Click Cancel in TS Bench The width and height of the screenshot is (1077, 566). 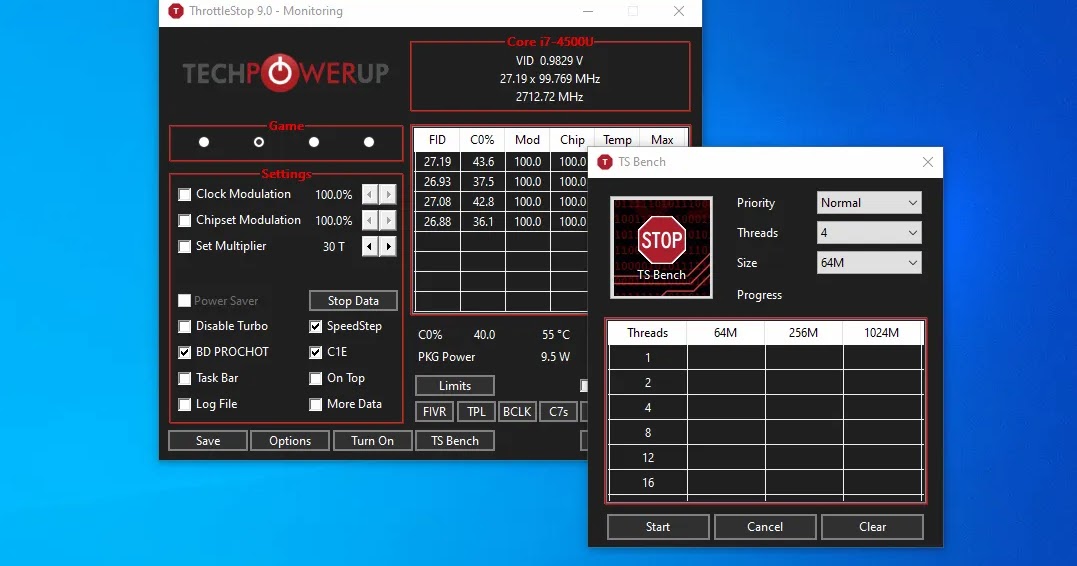[x=765, y=527]
